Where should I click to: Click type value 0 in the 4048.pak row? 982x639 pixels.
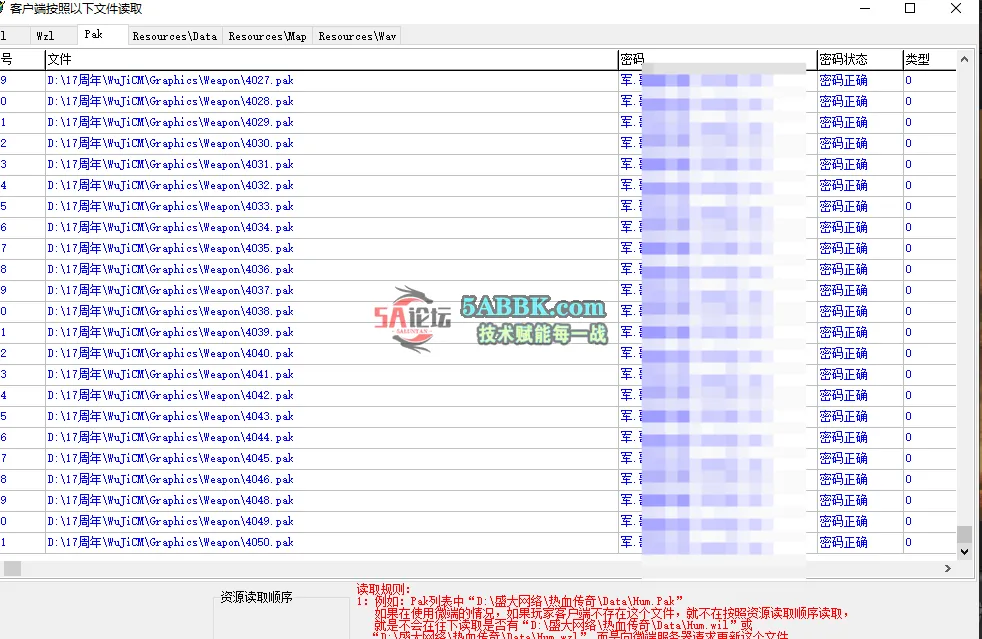pyautogui.click(x=908, y=500)
